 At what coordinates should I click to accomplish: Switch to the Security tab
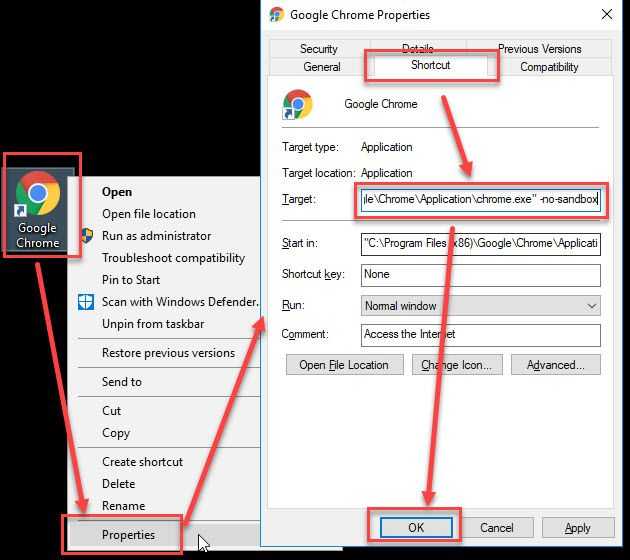(319, 49)
